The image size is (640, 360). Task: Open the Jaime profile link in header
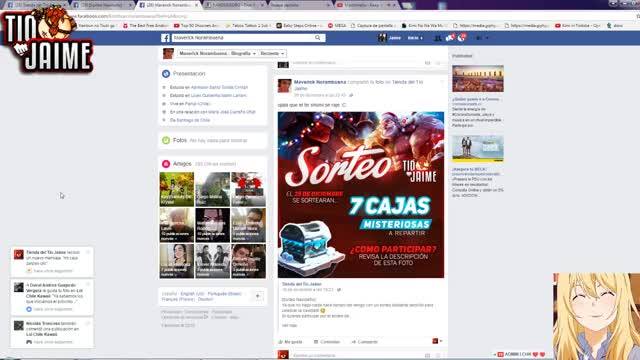click(390, 38)
